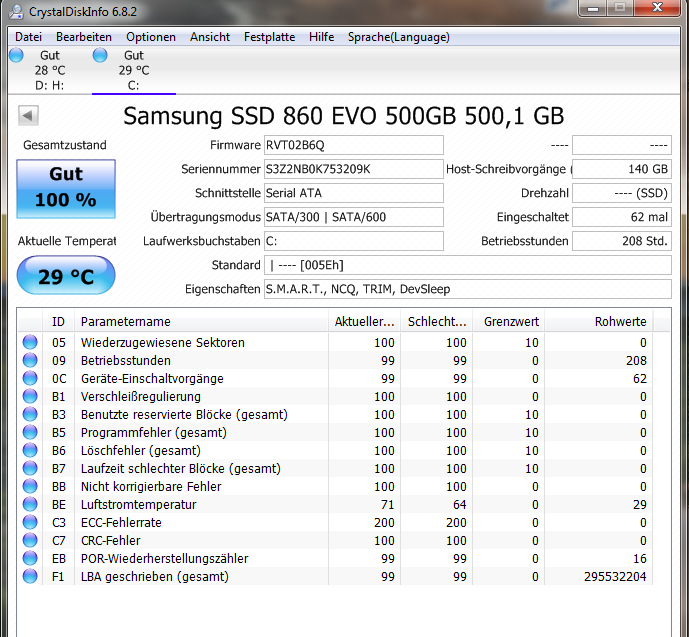Click the Schlecht... column header
689x637 pixels.
point(437,322)
